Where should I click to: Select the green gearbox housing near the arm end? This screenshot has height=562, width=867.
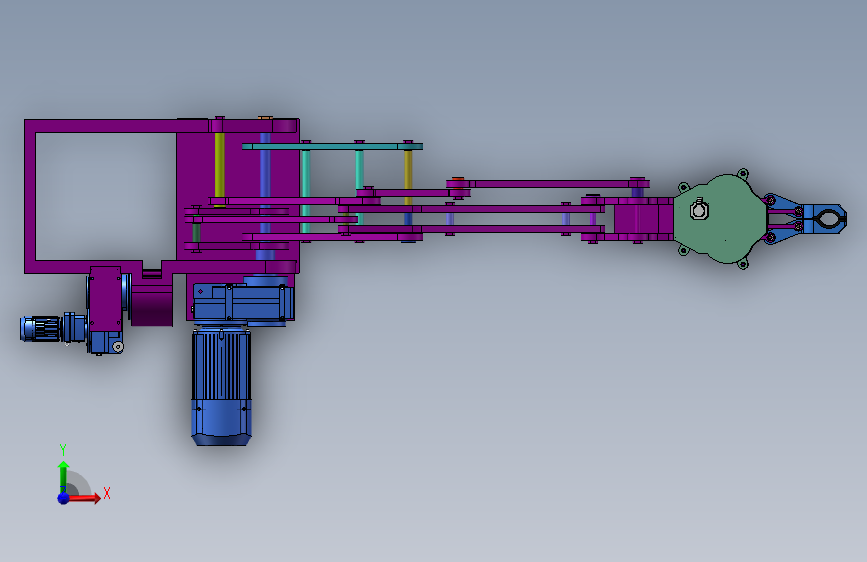[720, 218]
